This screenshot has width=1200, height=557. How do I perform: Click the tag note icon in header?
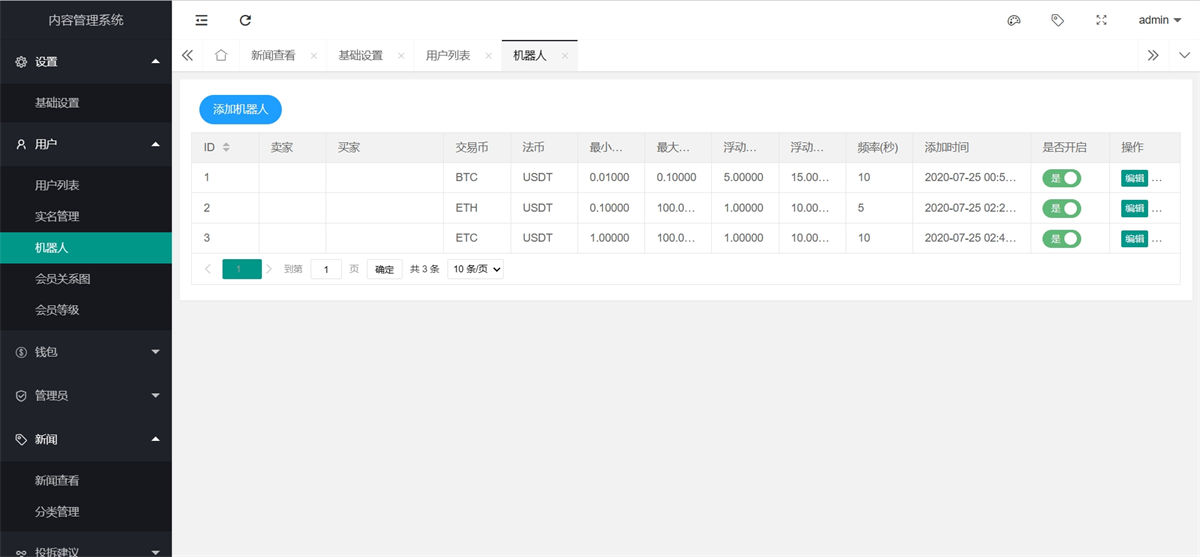1057,20
